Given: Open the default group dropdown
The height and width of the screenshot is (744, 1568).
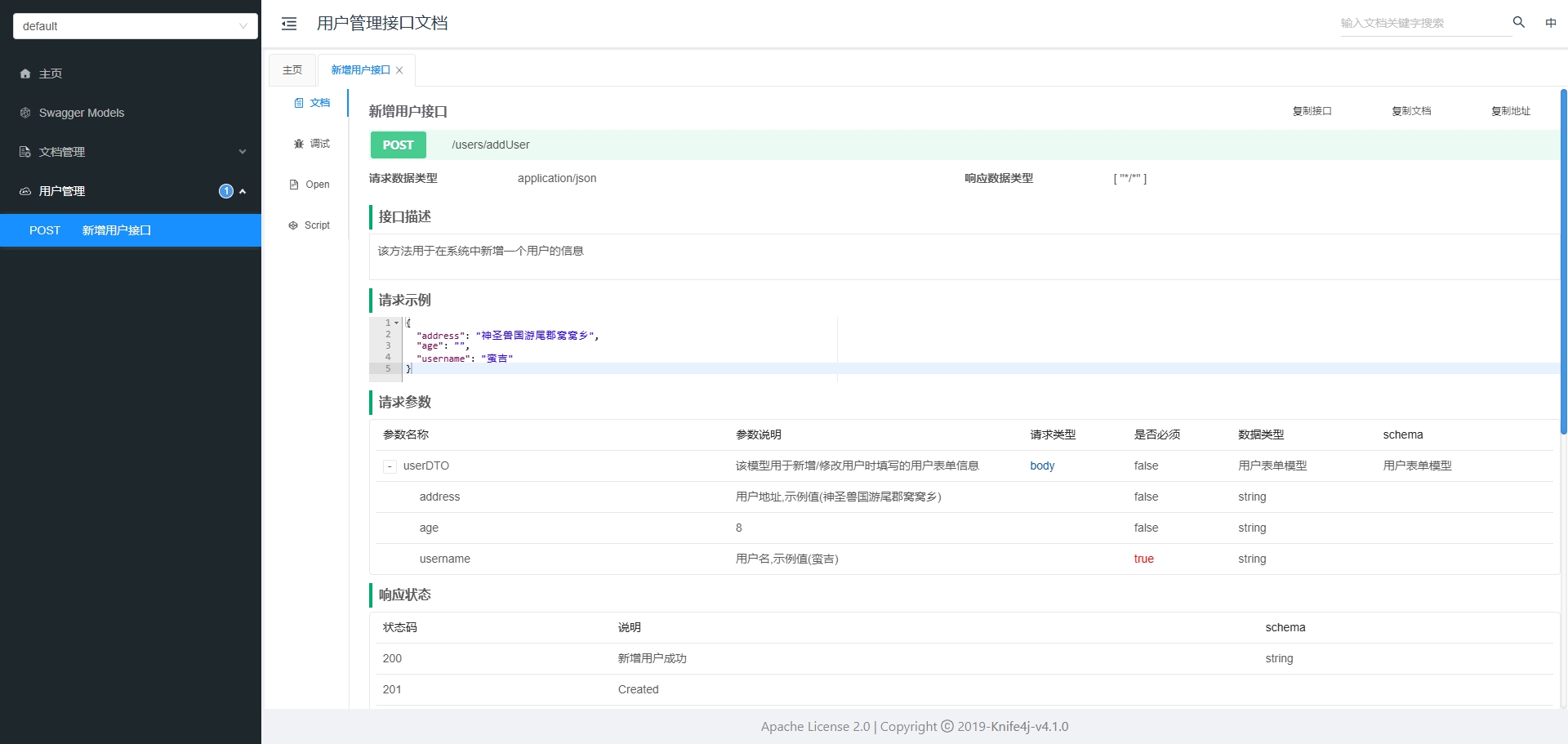Looking at the screenshot, I should (x=136, y=26).
